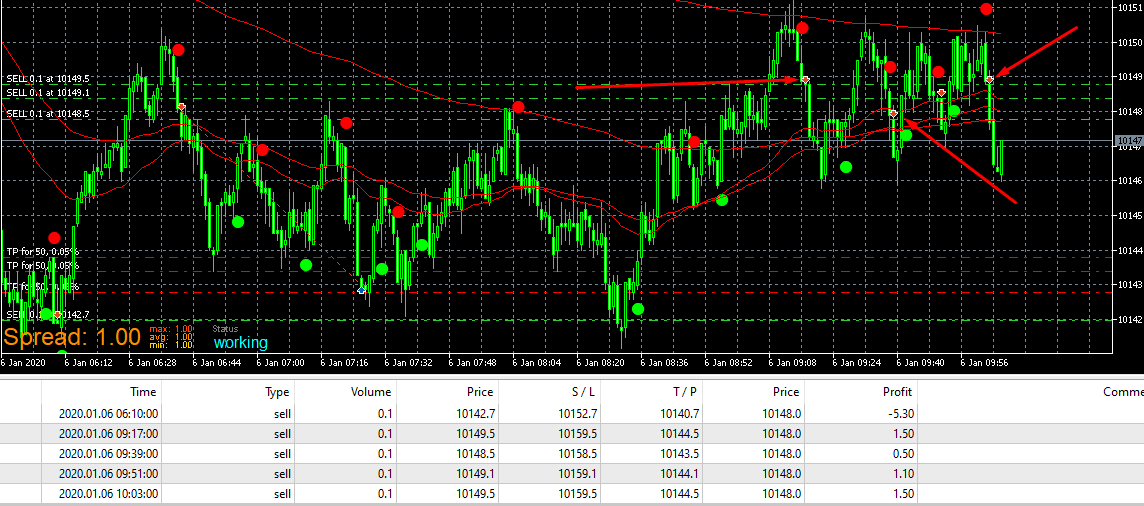Click sell type in the 06:10:00 row
The width and height of the screenshot is (1144, 506).
pos(283,414)
